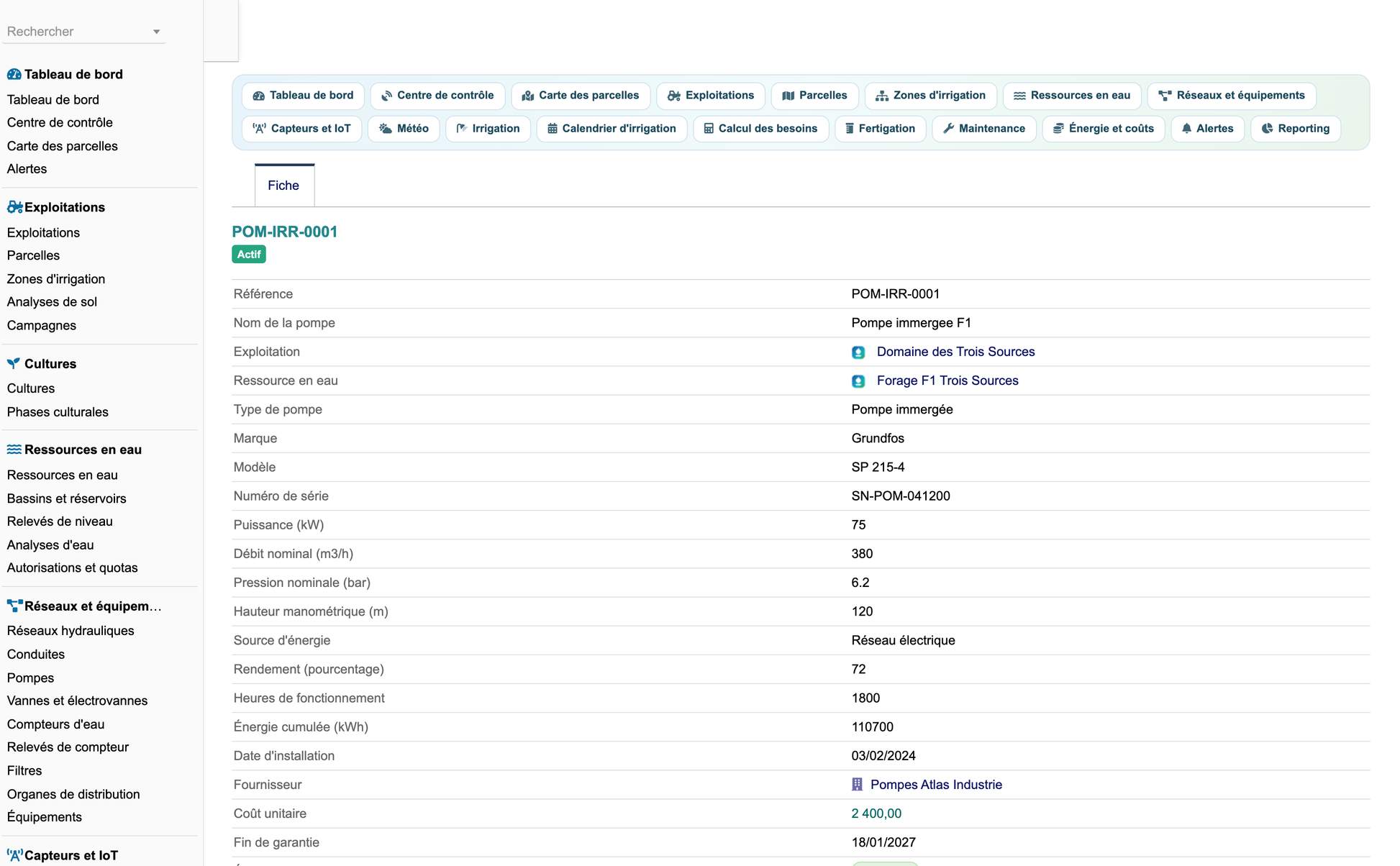Open Pompes in sidebar
This screenshot has width=1400, height=866.
coord(30,678)
